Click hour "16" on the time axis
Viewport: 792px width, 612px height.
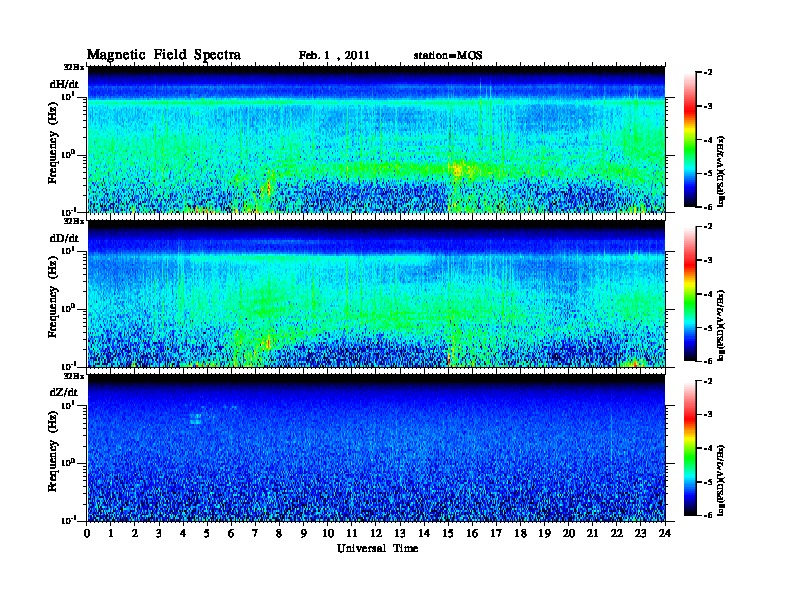(x=472, y=533)
